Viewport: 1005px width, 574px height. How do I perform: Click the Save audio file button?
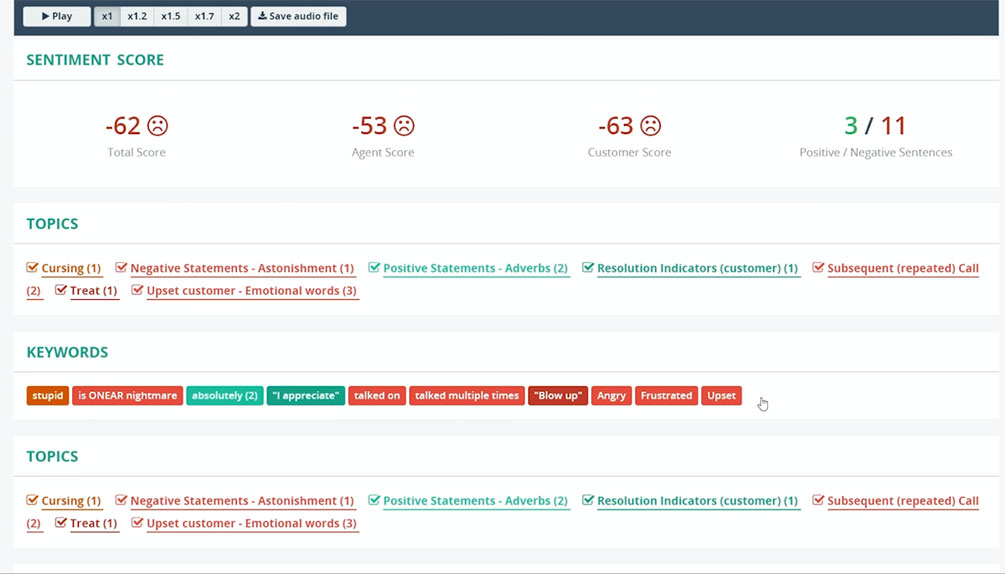click(x=298, y=16)
